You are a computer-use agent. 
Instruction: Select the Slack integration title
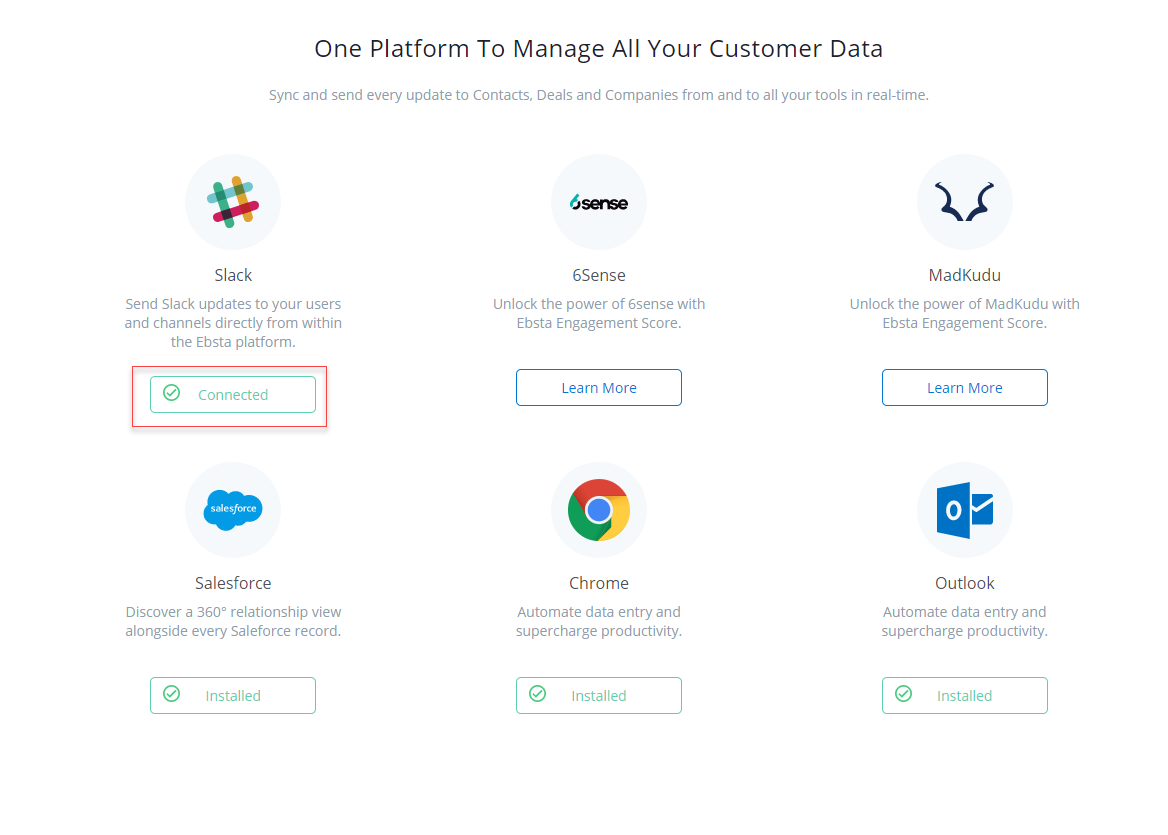(x=233, y=275)
